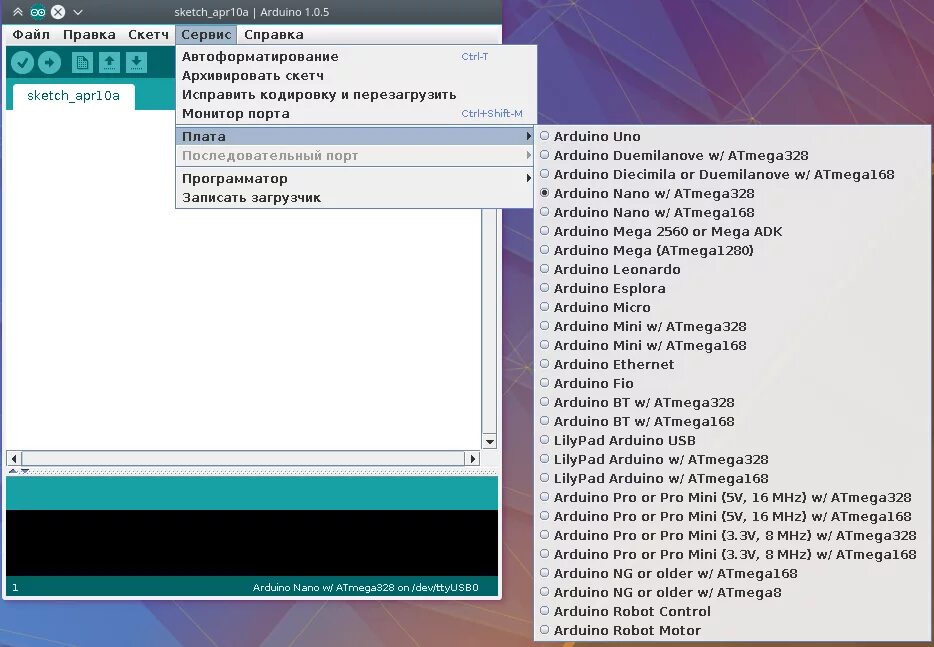This screenshot has width=934, height=647.
Task: Choose Arduino NG or older w/ ATmega8
Action: (x=732, y=593)
